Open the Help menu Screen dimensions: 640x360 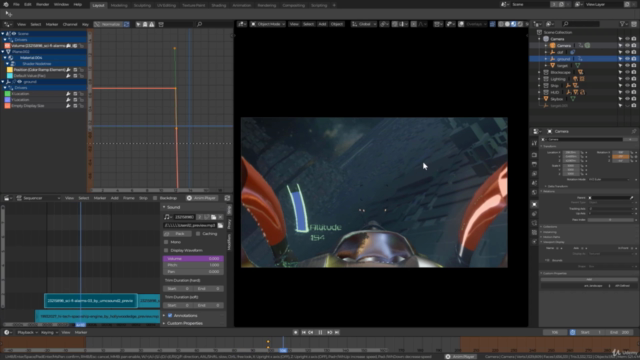(78, 4)
